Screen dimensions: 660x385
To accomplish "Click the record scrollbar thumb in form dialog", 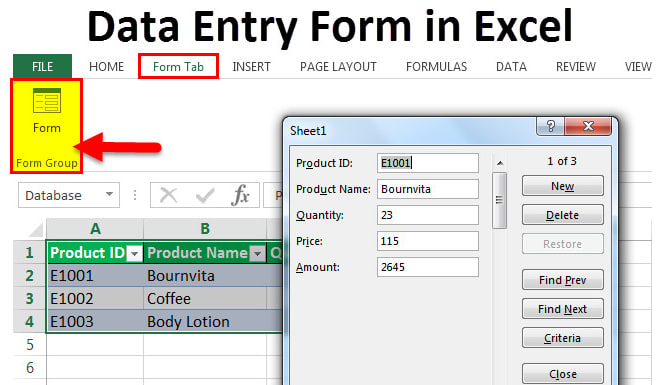I will point(500,200).
